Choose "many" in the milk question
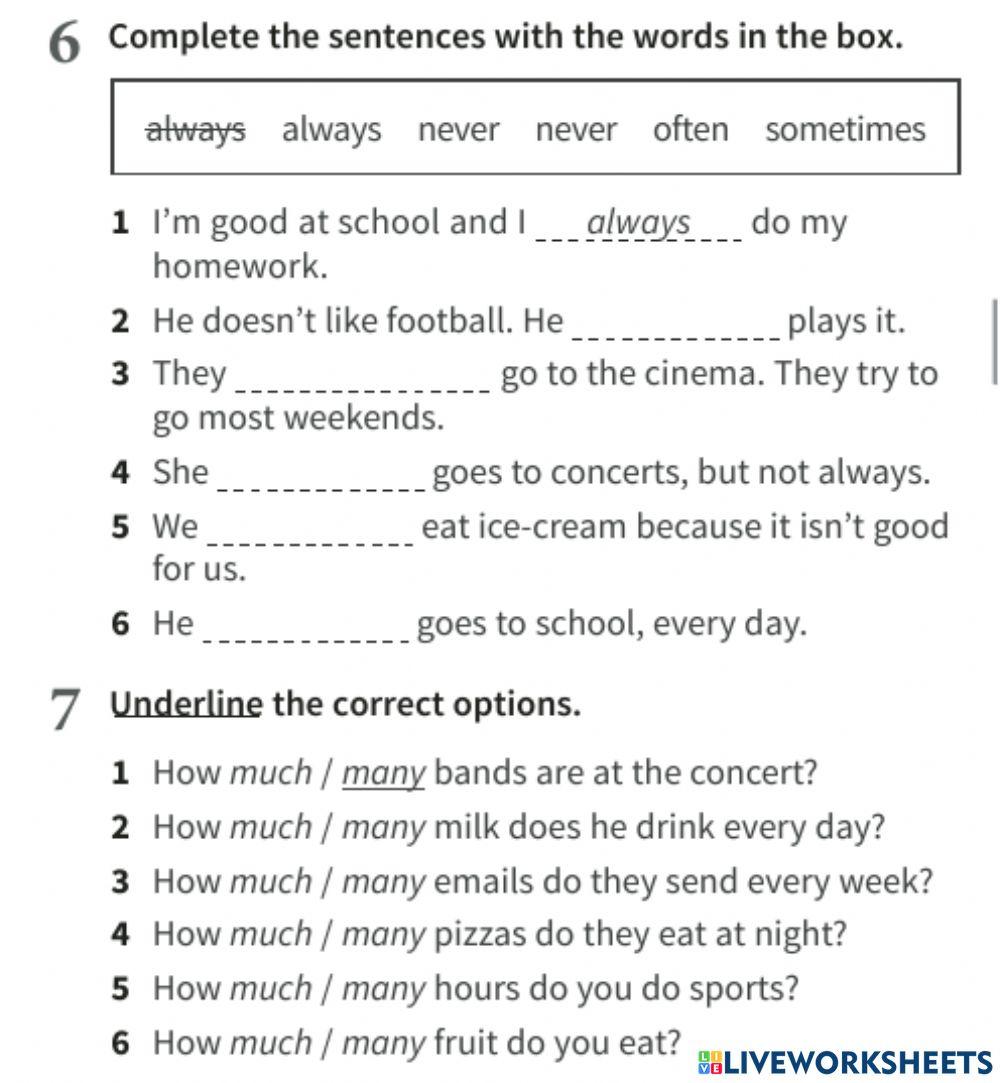The height and width of the screenshot is (1083, 1000). [x=384, y=828]
